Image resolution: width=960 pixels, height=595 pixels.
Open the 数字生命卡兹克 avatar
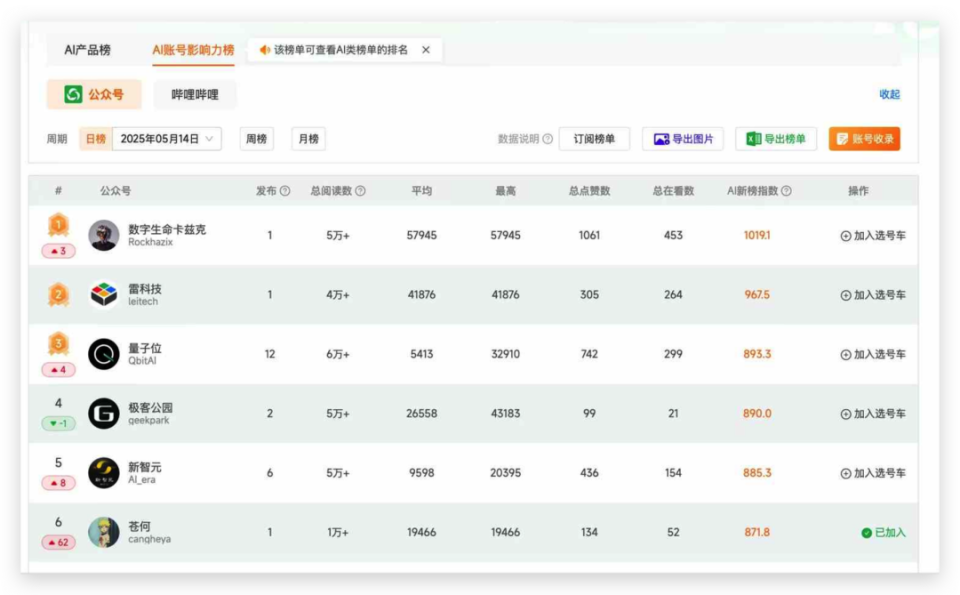103,235
